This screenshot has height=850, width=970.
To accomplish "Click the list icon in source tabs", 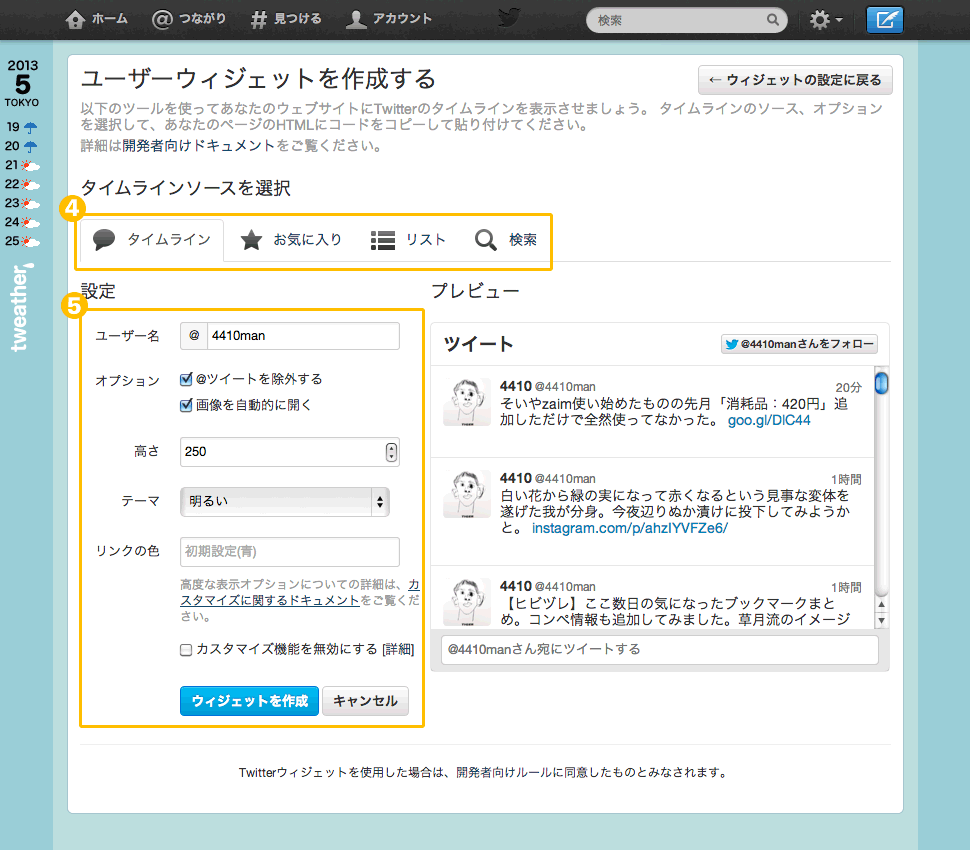I will 383,240.
